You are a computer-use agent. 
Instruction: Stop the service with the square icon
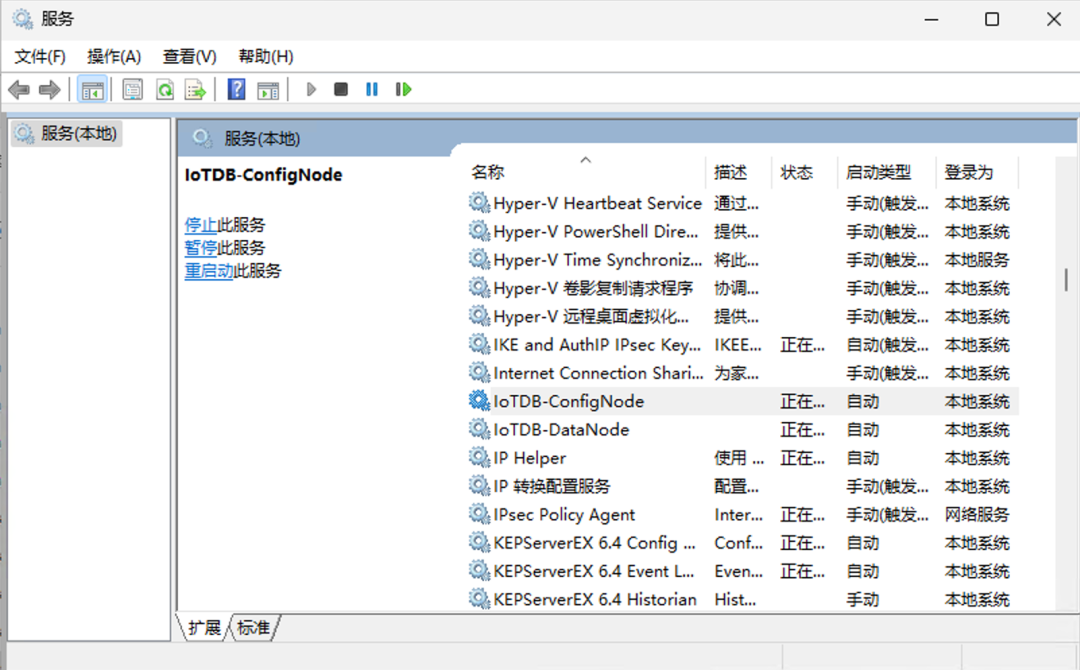pos(341,90)
